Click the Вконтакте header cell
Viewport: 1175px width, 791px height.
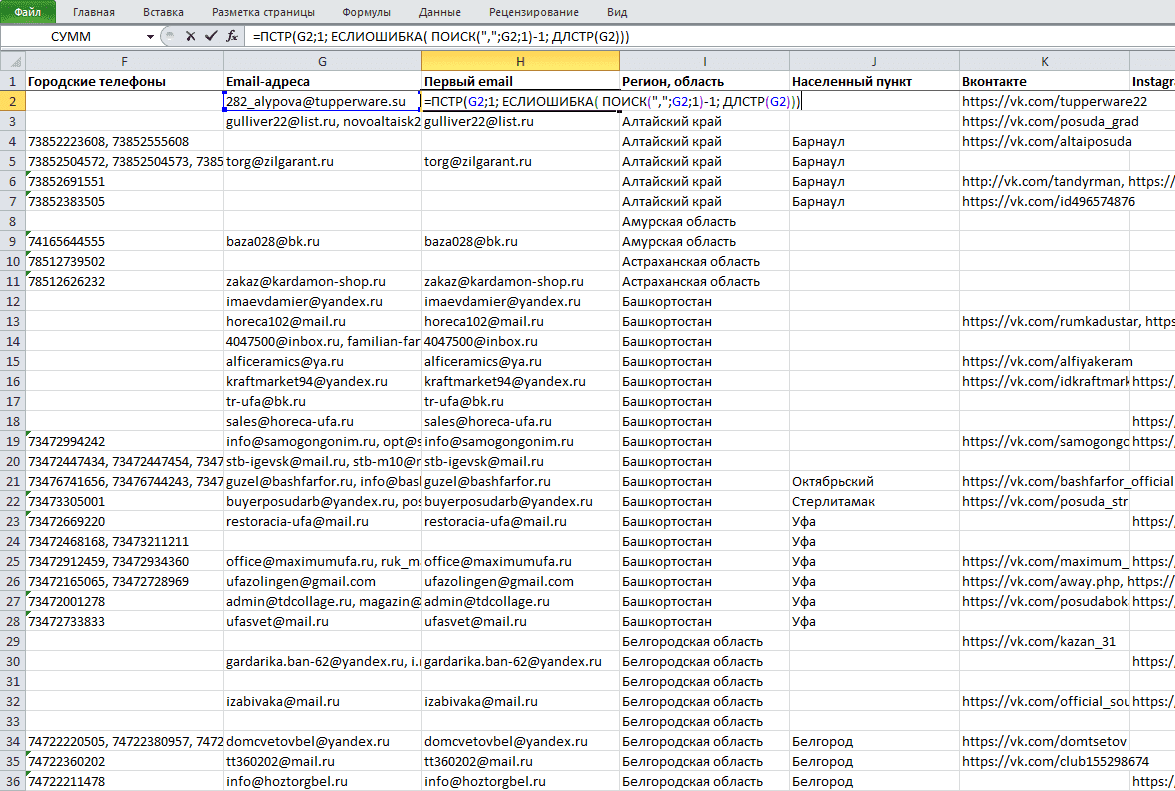click(x=1044, y=82)
